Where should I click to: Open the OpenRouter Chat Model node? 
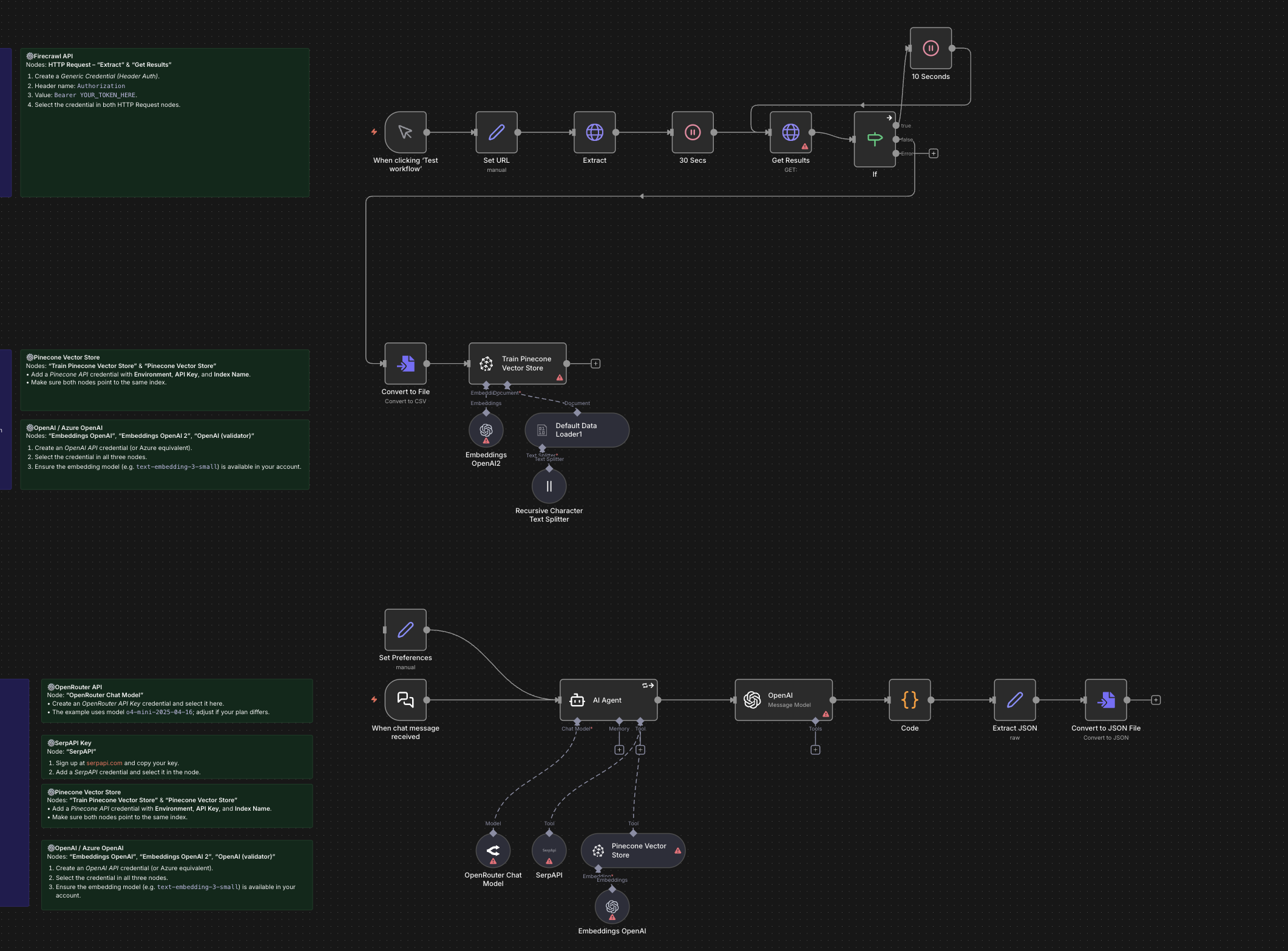coord(493,850)
